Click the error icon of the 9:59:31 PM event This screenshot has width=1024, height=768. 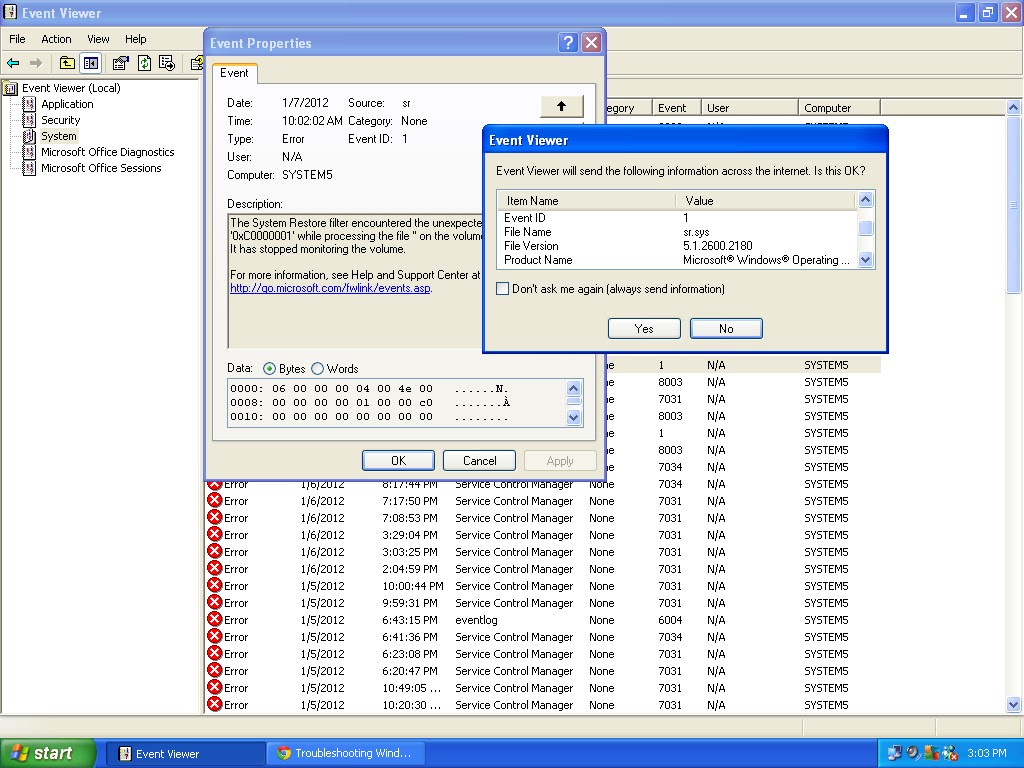214,603
